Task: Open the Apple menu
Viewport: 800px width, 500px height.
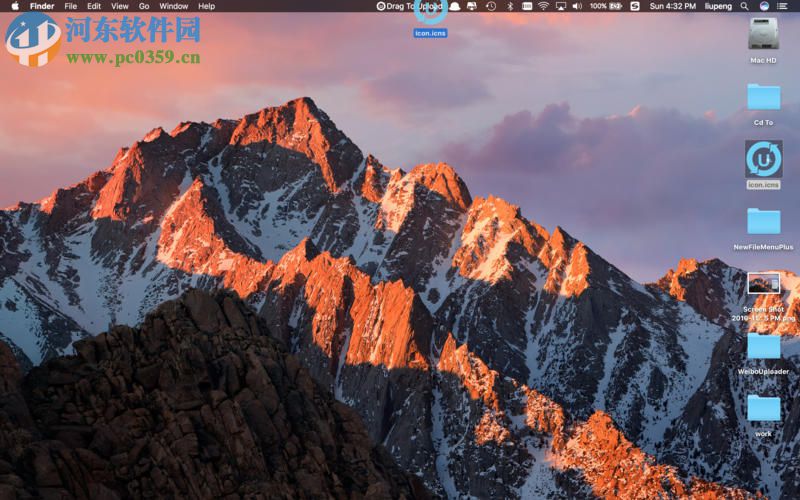Action: pos(15,6)
